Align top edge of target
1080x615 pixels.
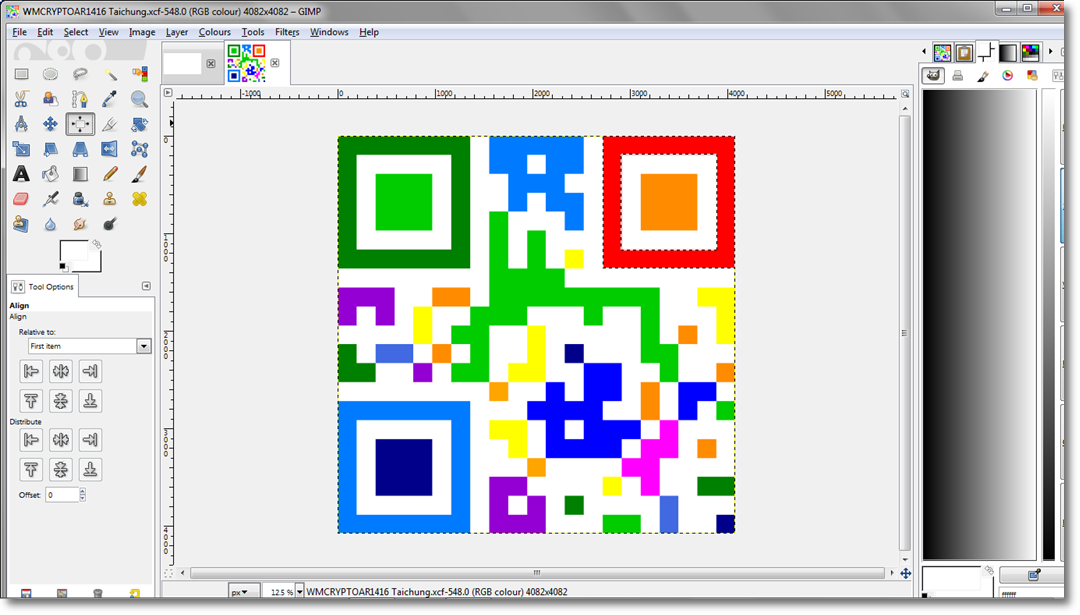point(31,401)
